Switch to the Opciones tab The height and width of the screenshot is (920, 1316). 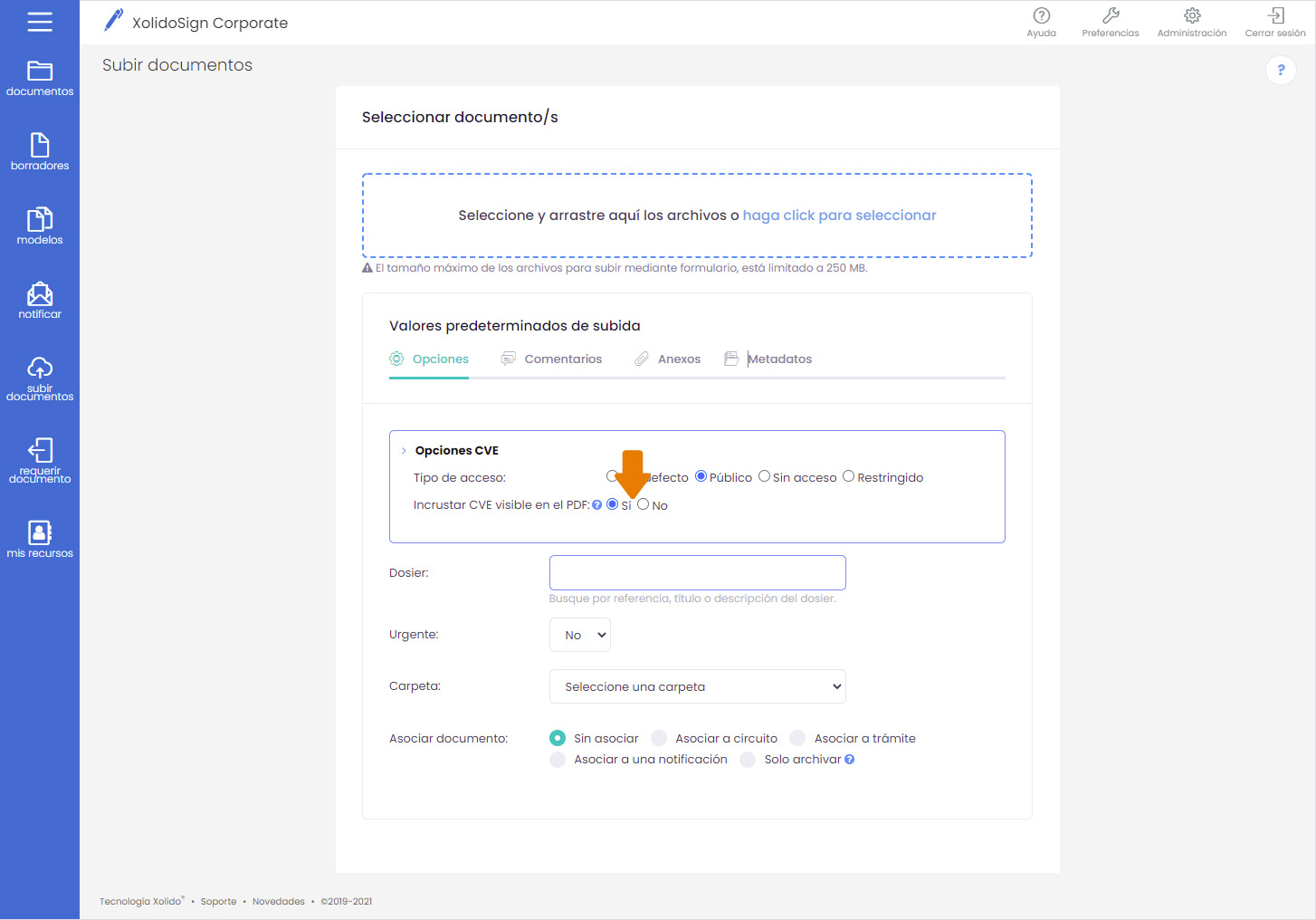click(x=429, y=359)
